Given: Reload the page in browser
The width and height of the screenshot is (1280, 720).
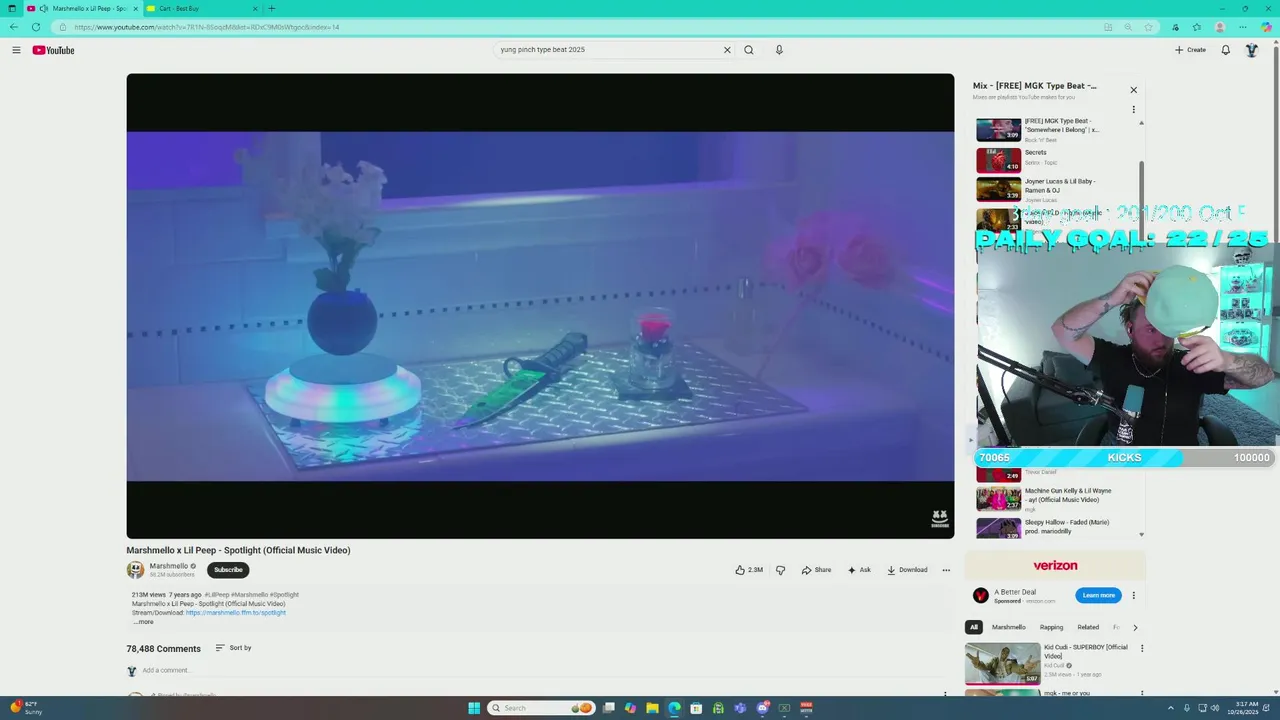Looking at the screenshot, I should click(x=37, y=27).
